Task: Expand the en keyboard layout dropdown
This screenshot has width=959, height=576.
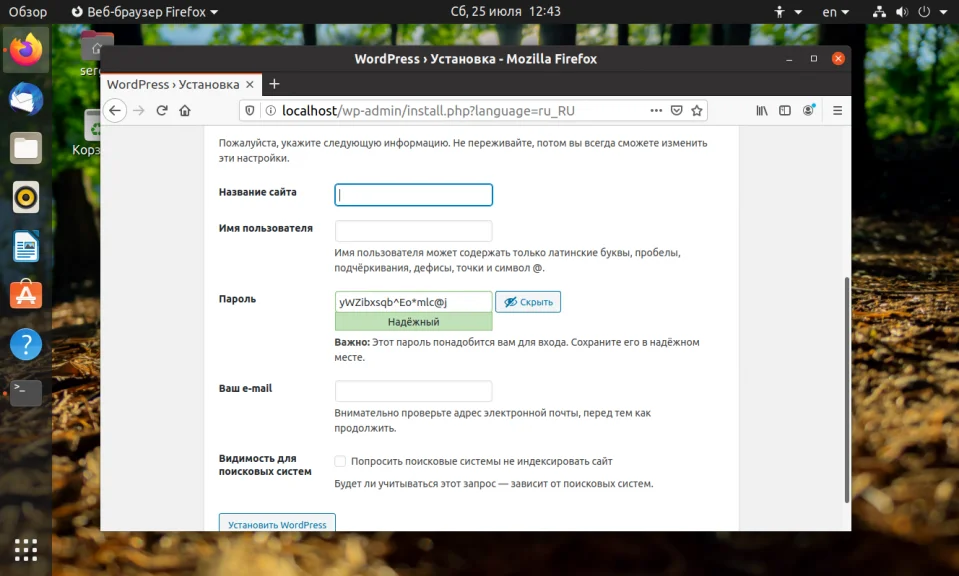Action: (836, 12)
